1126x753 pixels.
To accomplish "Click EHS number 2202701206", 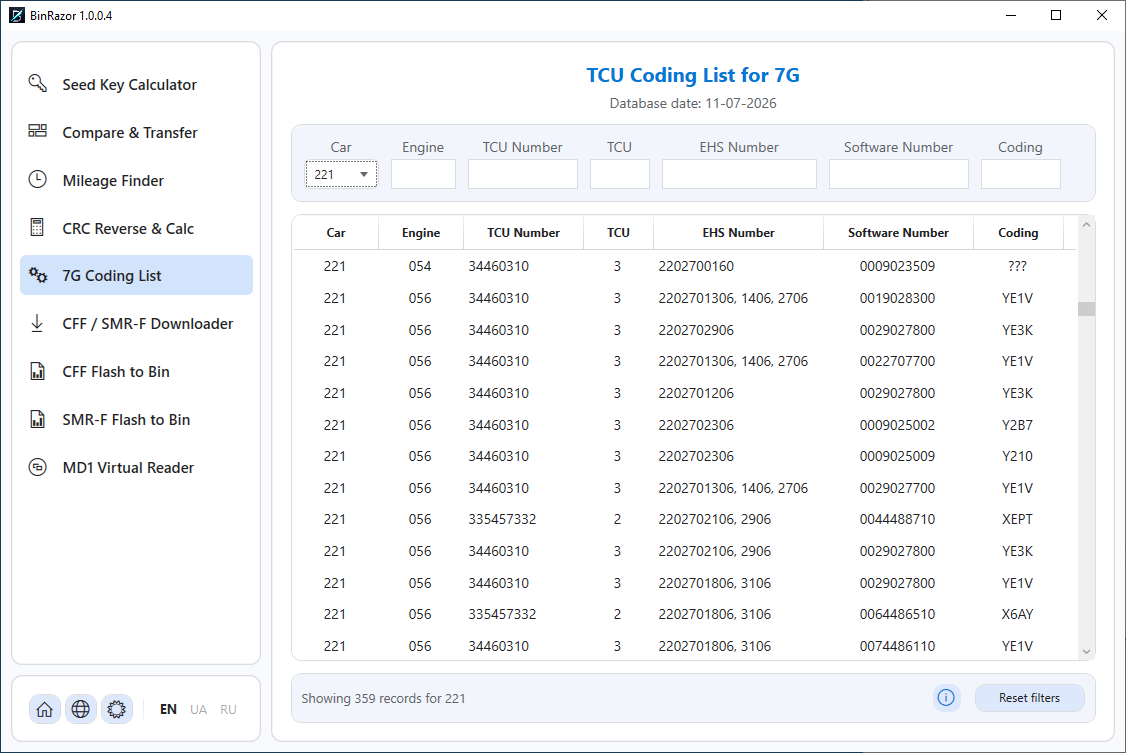I will (696, 393).
